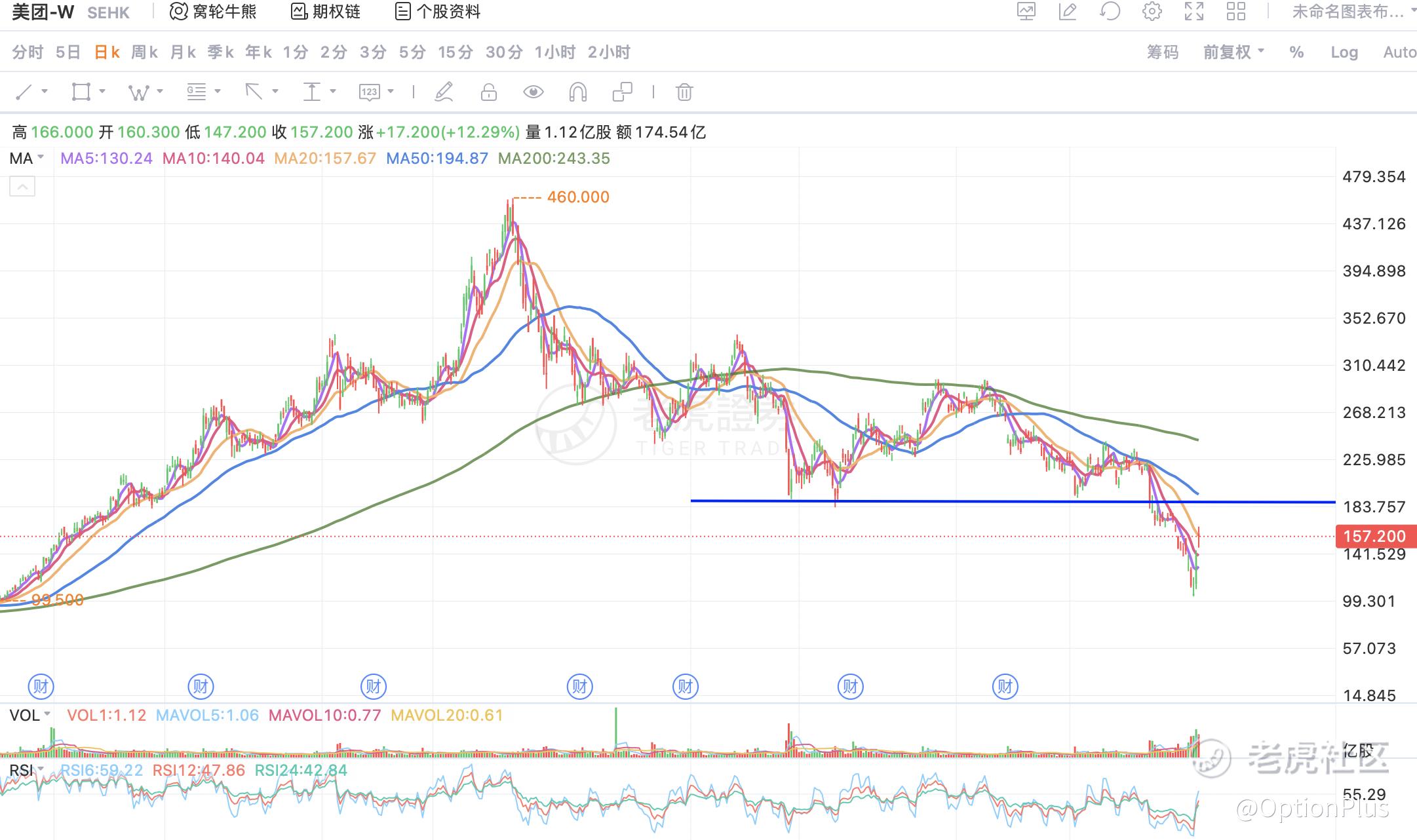This screenshot has height=840, width=1417.
Task: Click the copy/duplicate drawings icon
Action: pyautogui.click(x=622, y=92)
